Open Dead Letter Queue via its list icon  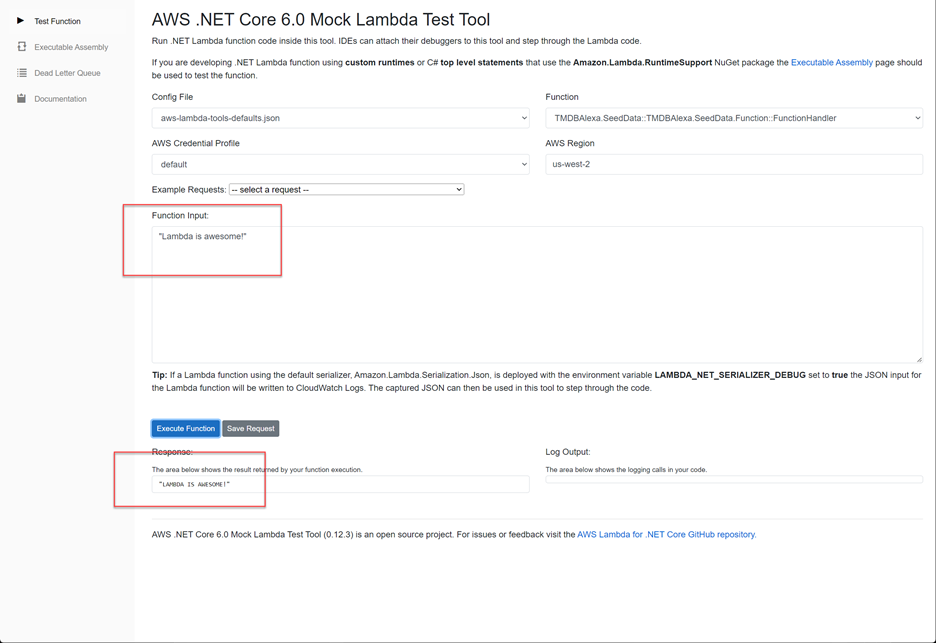(x=21, y=73)
